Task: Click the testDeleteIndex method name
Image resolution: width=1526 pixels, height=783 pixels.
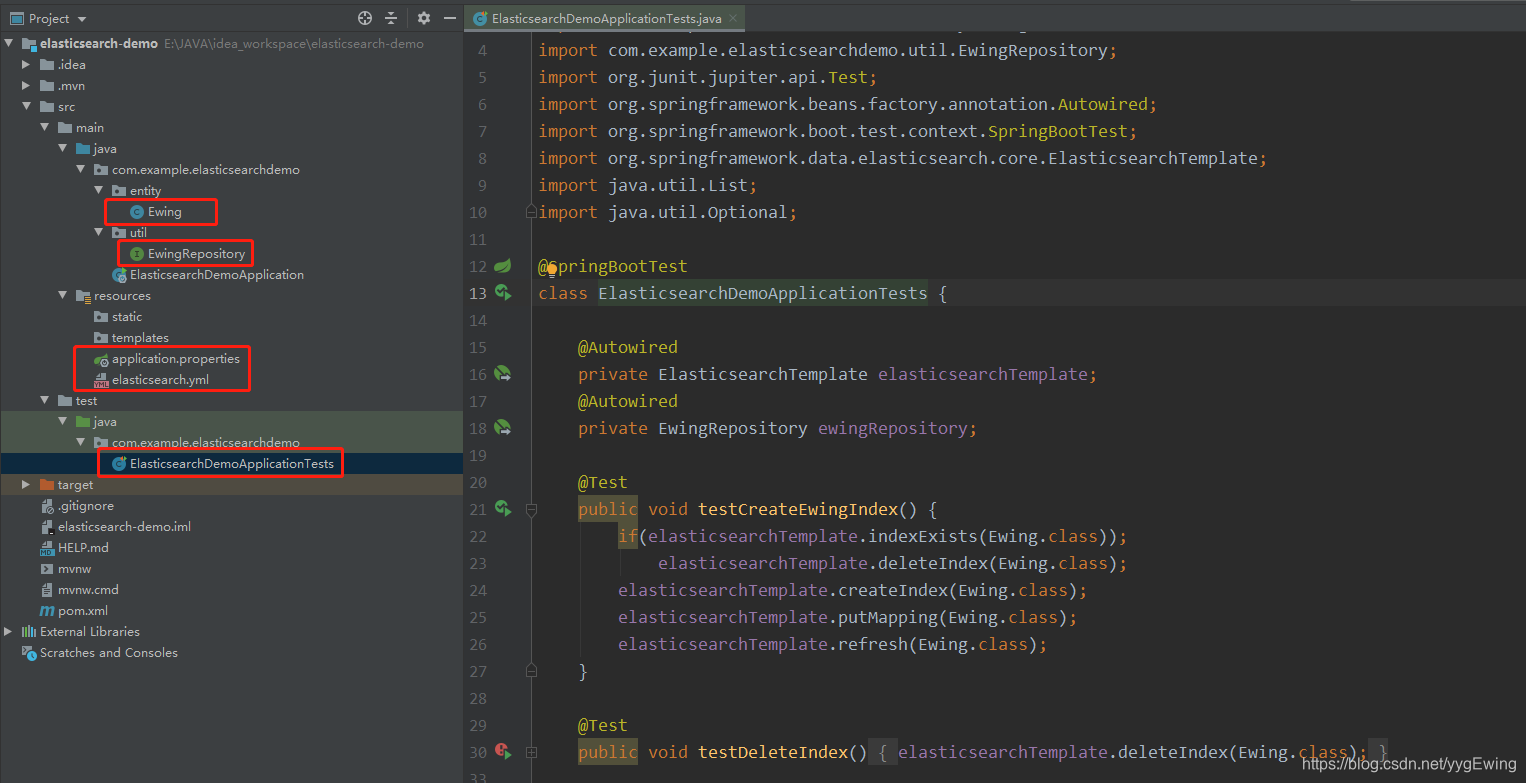Action: [x=772, y=752]
